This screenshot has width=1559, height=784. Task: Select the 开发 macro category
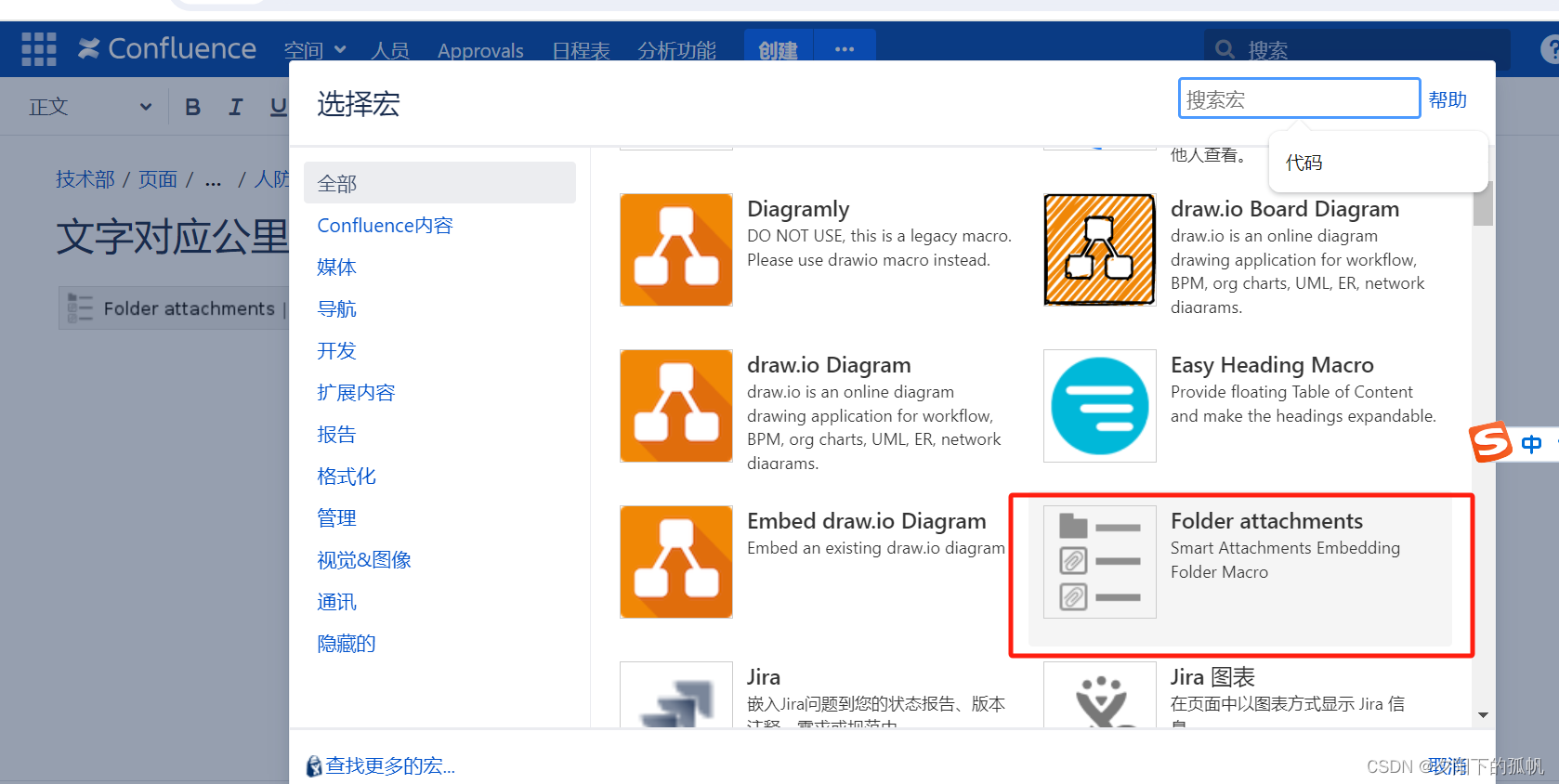[336, 351]
